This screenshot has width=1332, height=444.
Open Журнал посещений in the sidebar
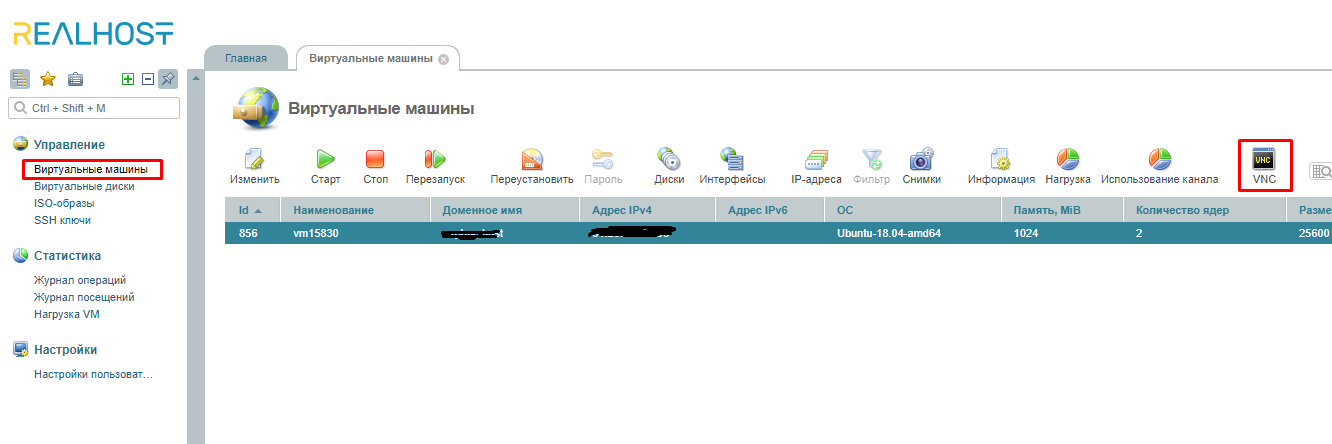[84, 297]
